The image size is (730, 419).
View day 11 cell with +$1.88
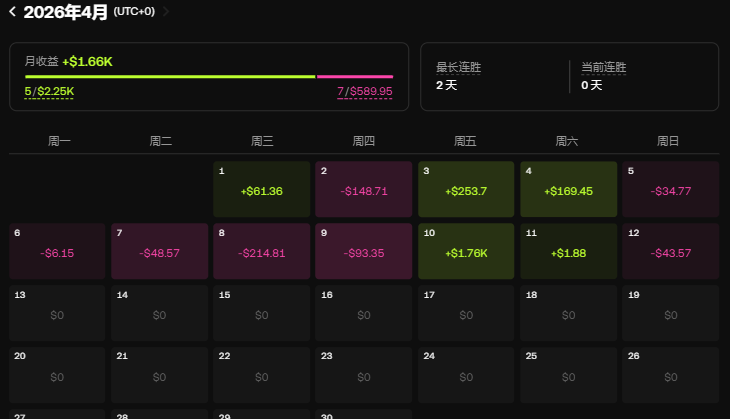(x=568, y=251)
